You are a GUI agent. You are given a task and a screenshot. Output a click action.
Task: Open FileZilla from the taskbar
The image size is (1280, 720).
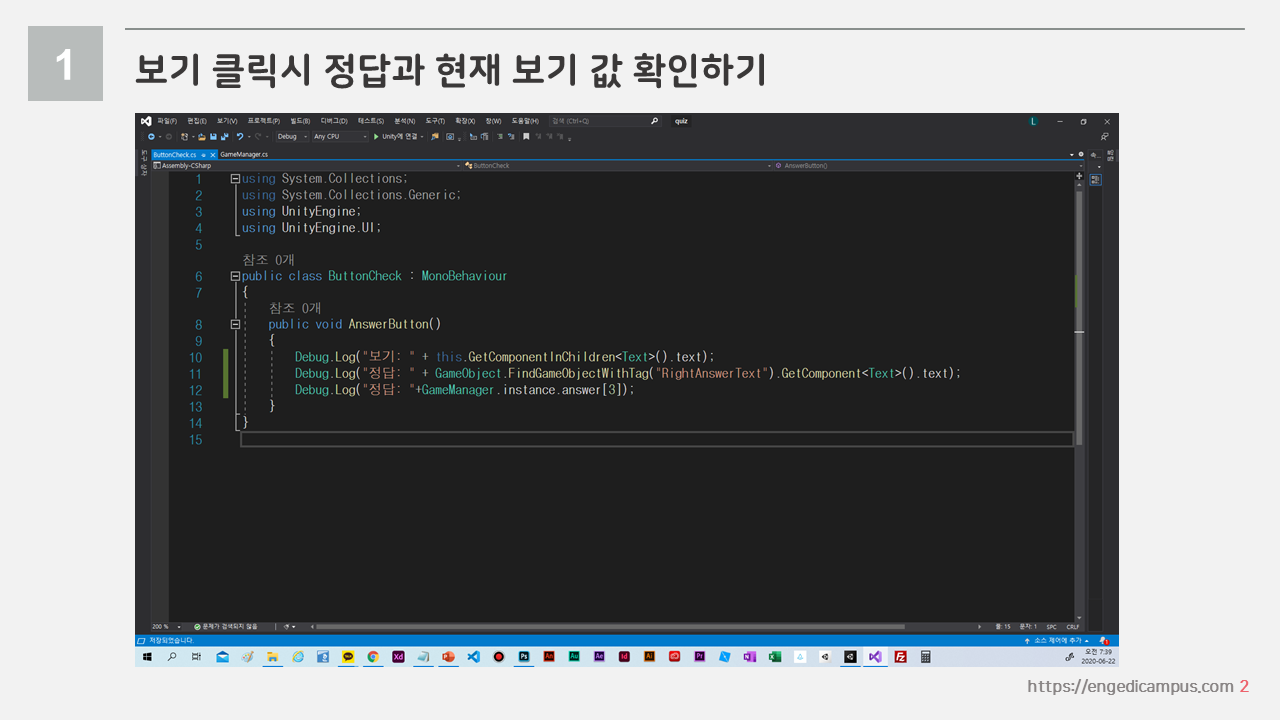900,657
